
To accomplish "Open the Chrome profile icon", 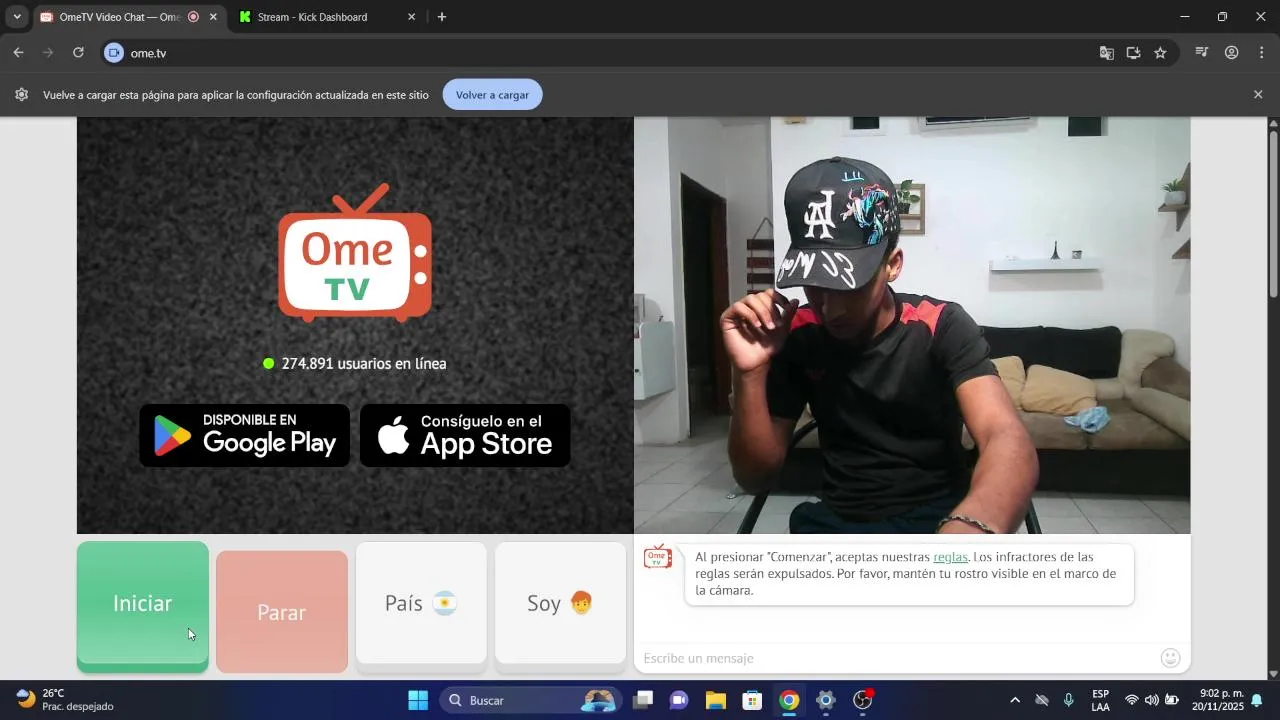I will 1232,53.
